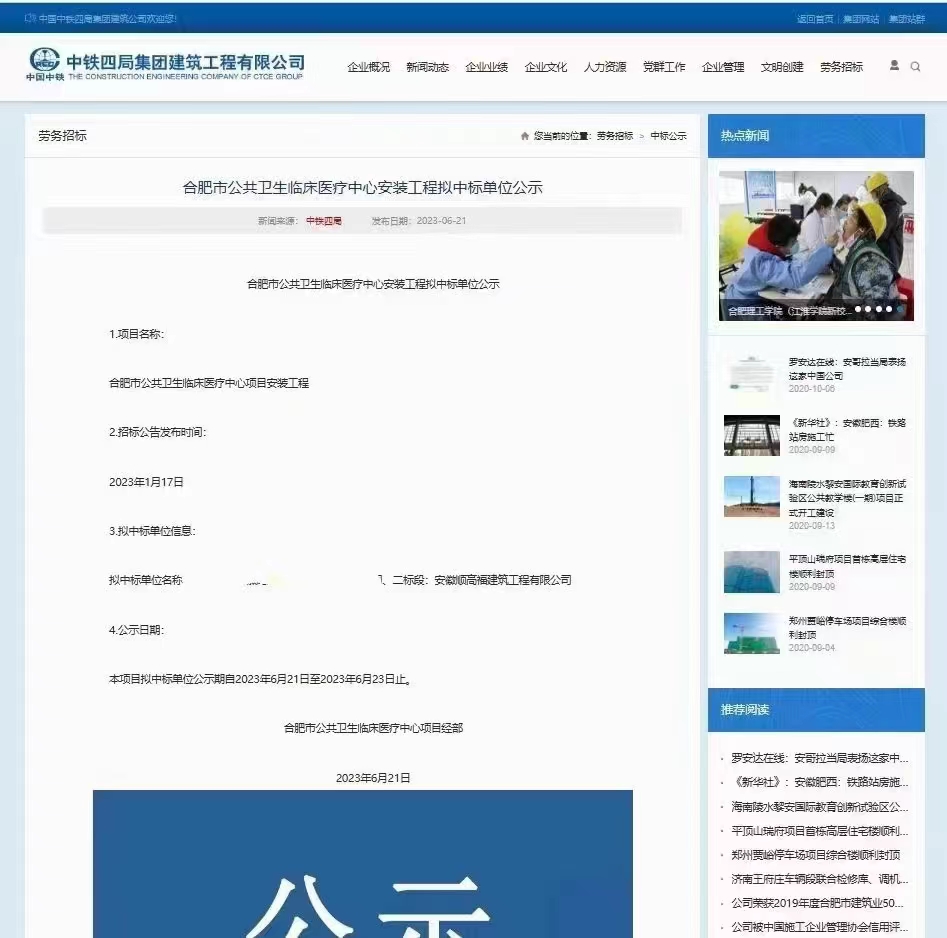Click the red 中铁四局 news source link

point(321,220)
